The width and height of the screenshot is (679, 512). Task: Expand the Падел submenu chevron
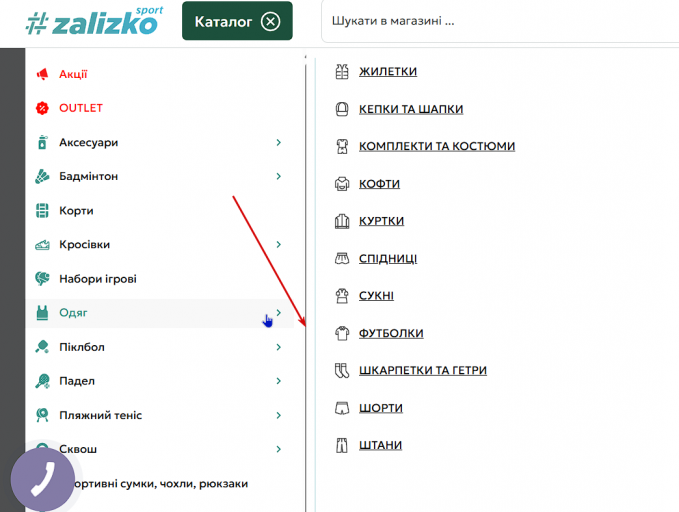278,381
